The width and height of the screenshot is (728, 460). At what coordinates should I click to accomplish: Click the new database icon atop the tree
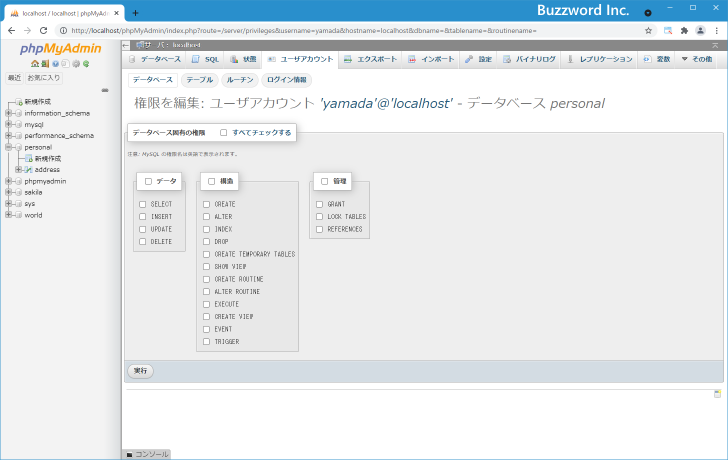coord(19,102)
